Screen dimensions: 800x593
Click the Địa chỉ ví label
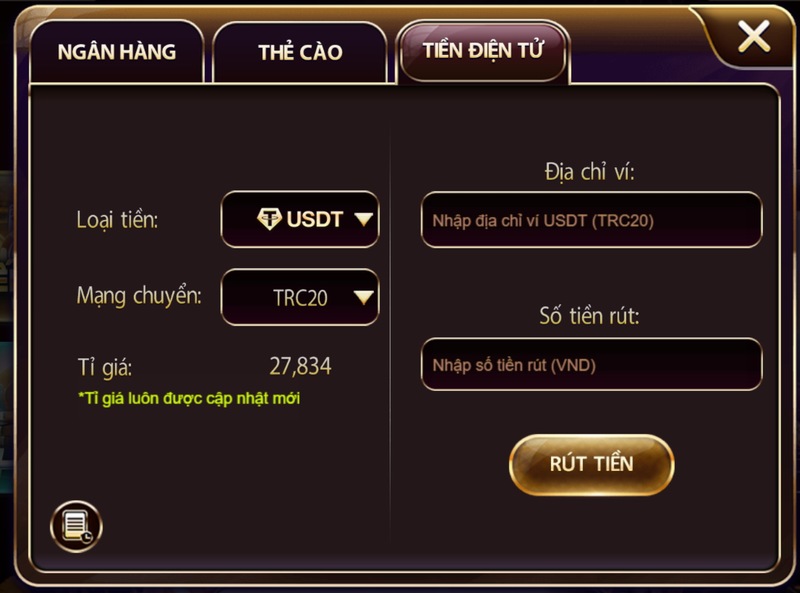coord(589,171)
